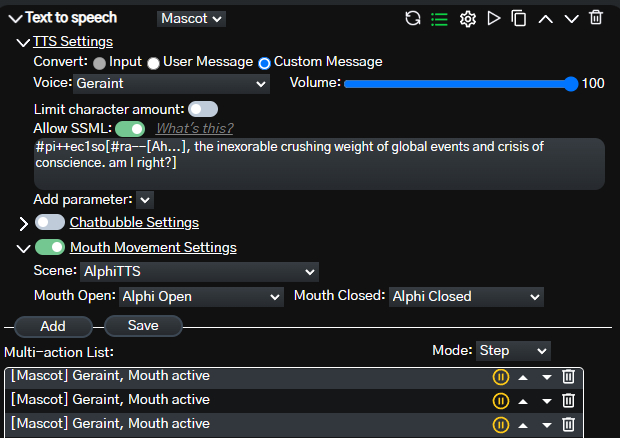The width and height of the screenshot is (620, 438).
Task: Open settings gear in Text to speech header
Action: click(467, 18)
